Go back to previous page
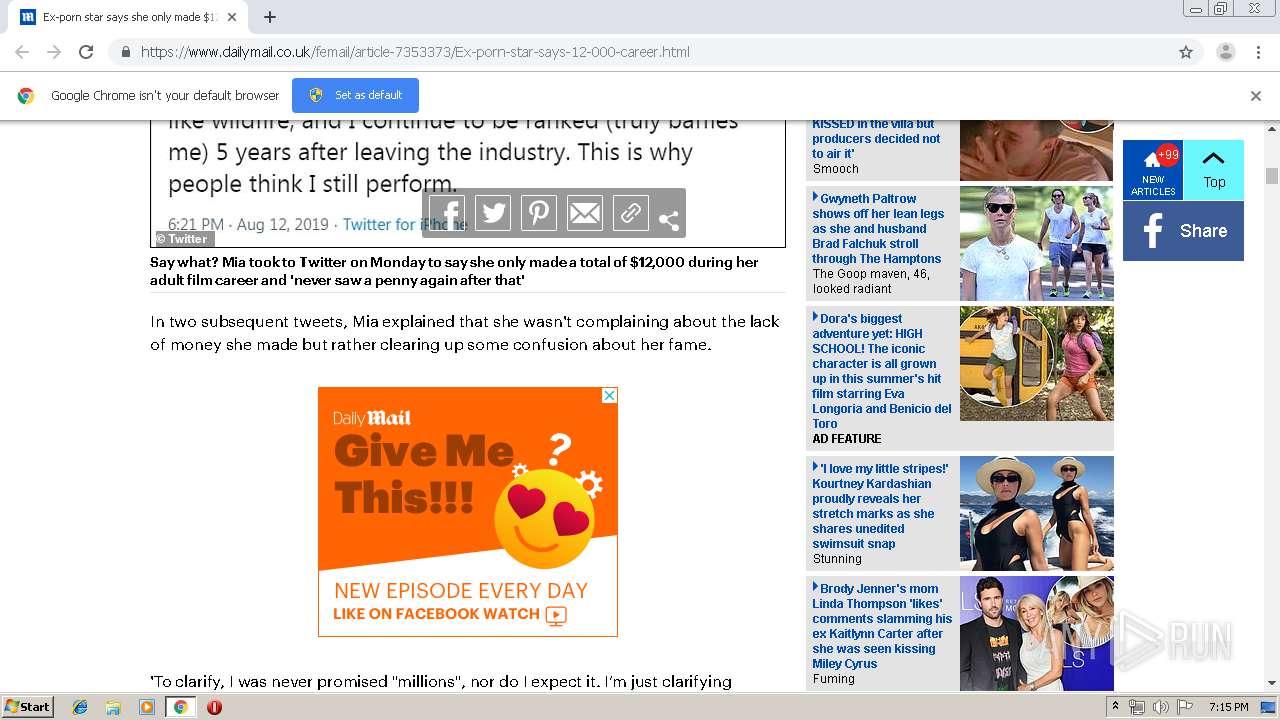Viewport: 1280px width, 720px height. (x=22, y=52)
